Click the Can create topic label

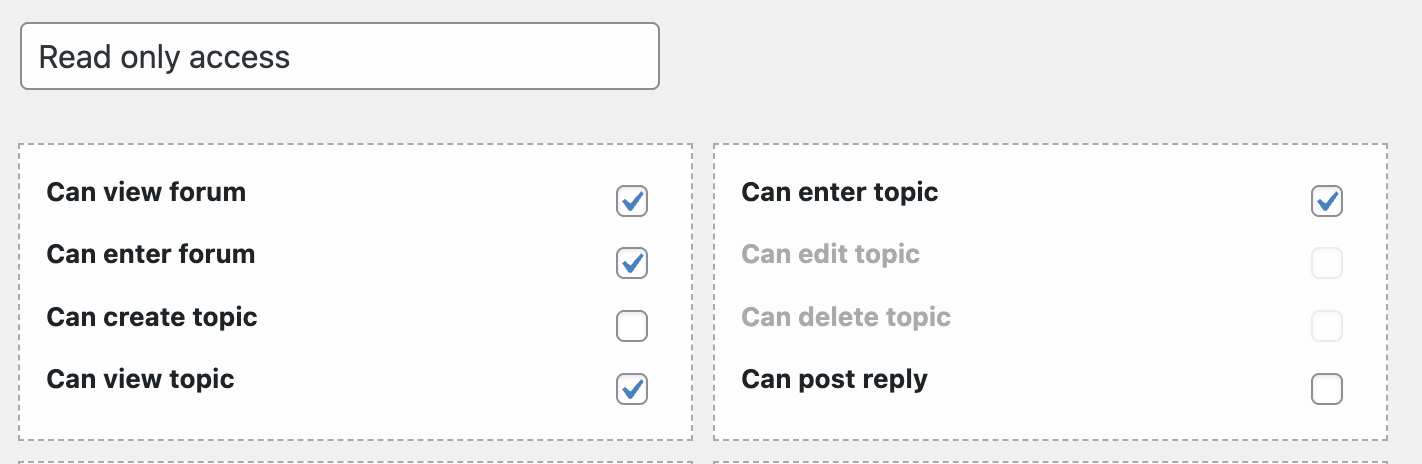tap(152, 317)
